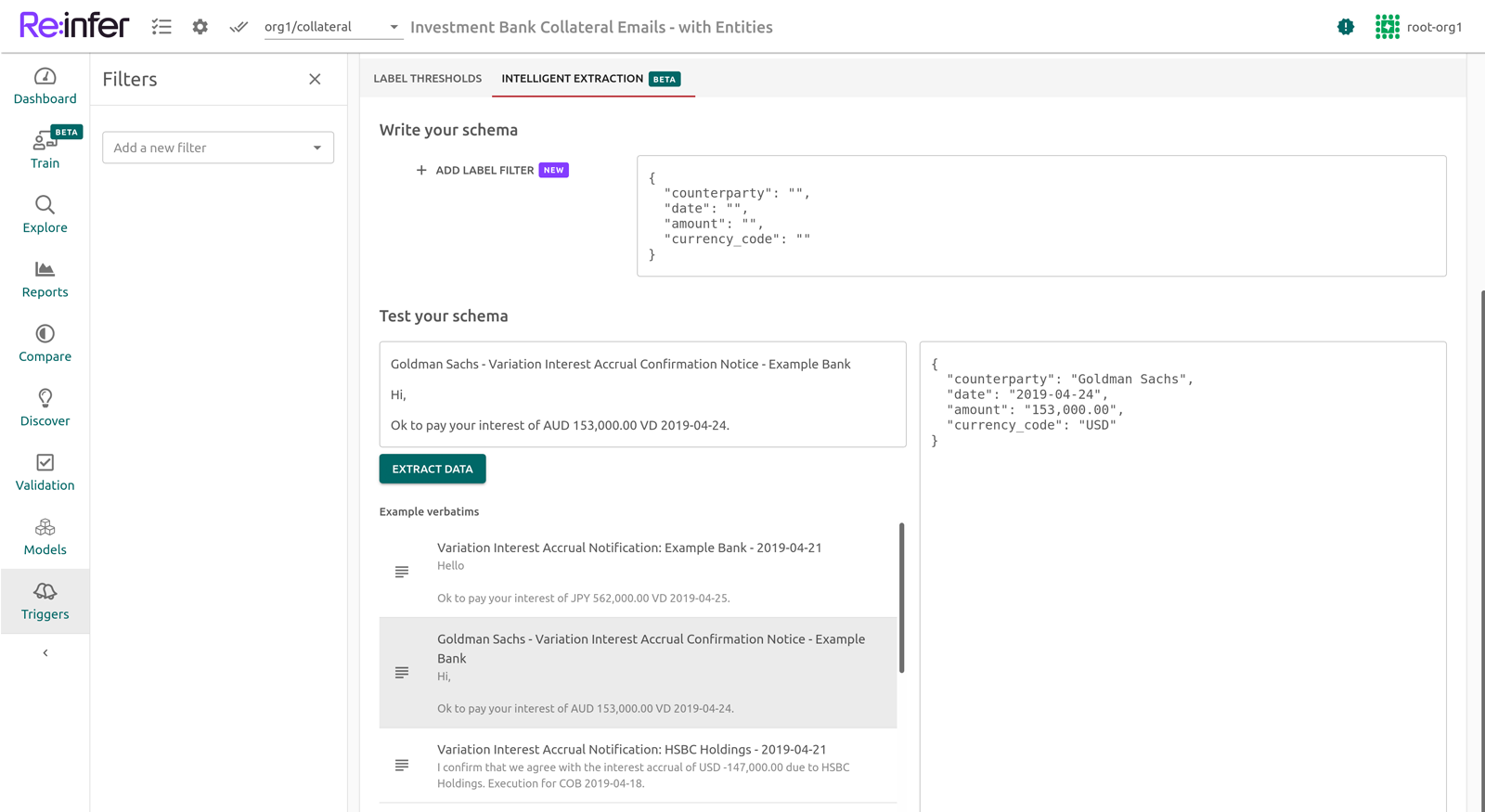This screenshot has height=812, width=1485.
Task: Open the Discover page
Action: (x=45, y=408)
